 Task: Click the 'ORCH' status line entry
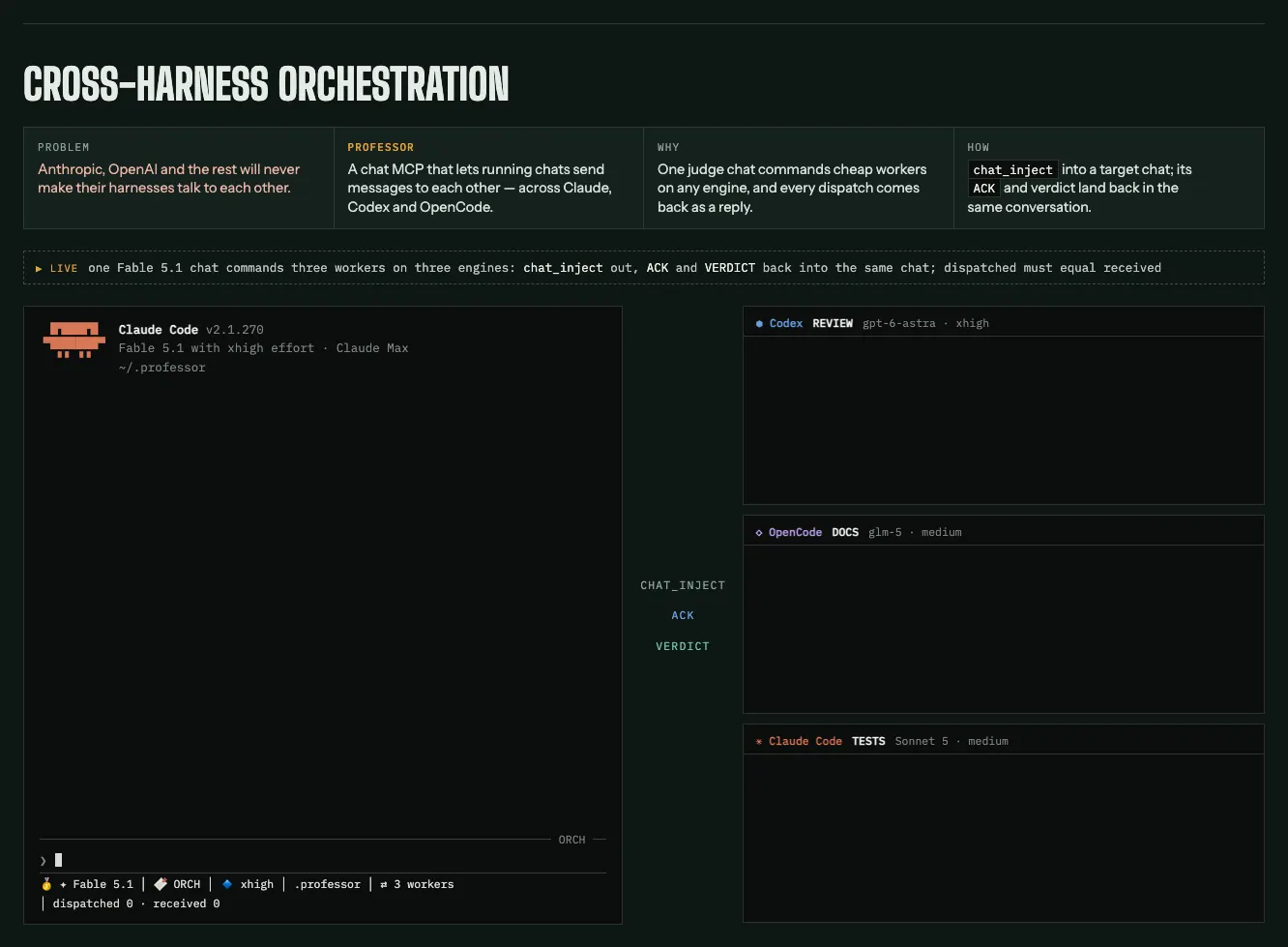(x=187, y=884)
